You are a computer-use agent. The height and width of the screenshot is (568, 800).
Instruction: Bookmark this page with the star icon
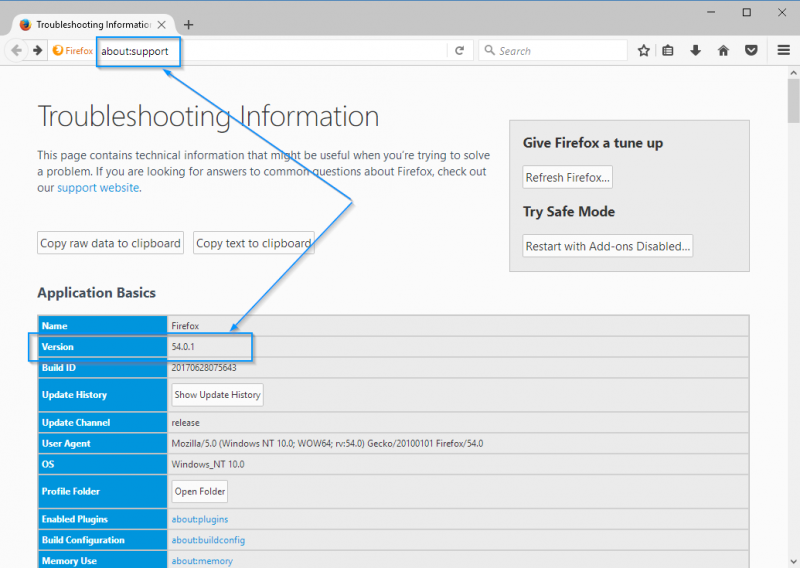click(643, 51)
